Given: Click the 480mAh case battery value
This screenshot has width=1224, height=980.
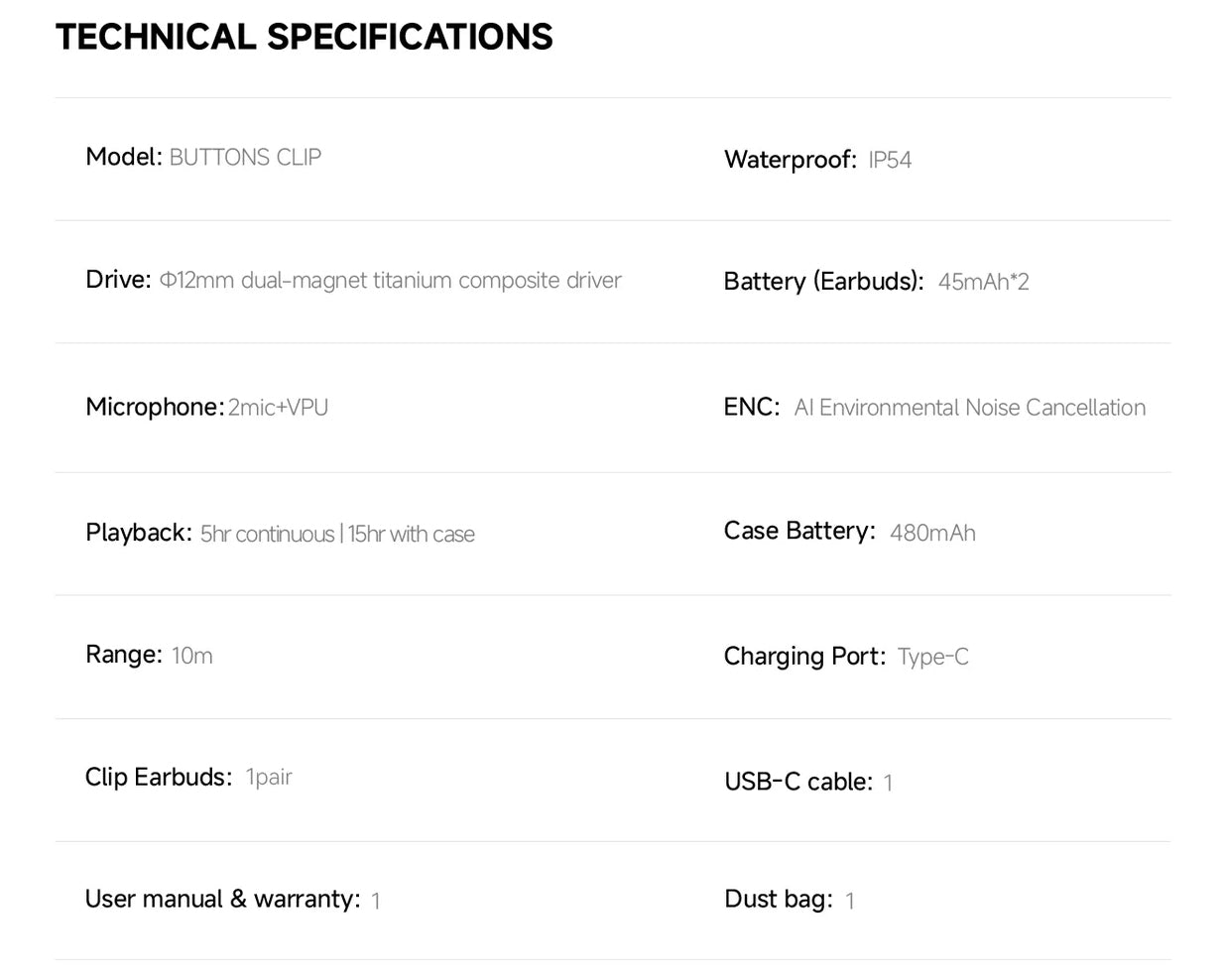Looking at the screenshot, I should (932, 534).
